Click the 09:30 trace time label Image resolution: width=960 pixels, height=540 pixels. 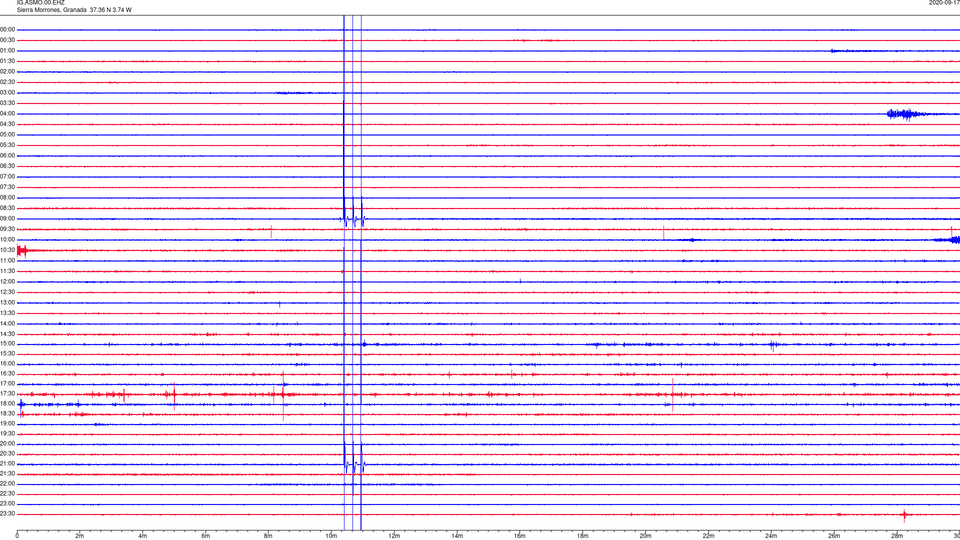(7, 229)
